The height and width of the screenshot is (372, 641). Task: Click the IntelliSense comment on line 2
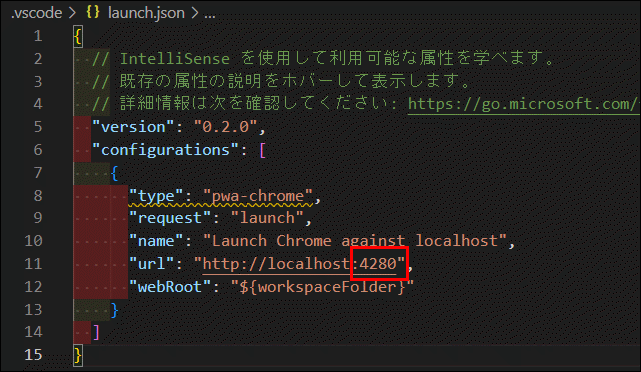323,58
